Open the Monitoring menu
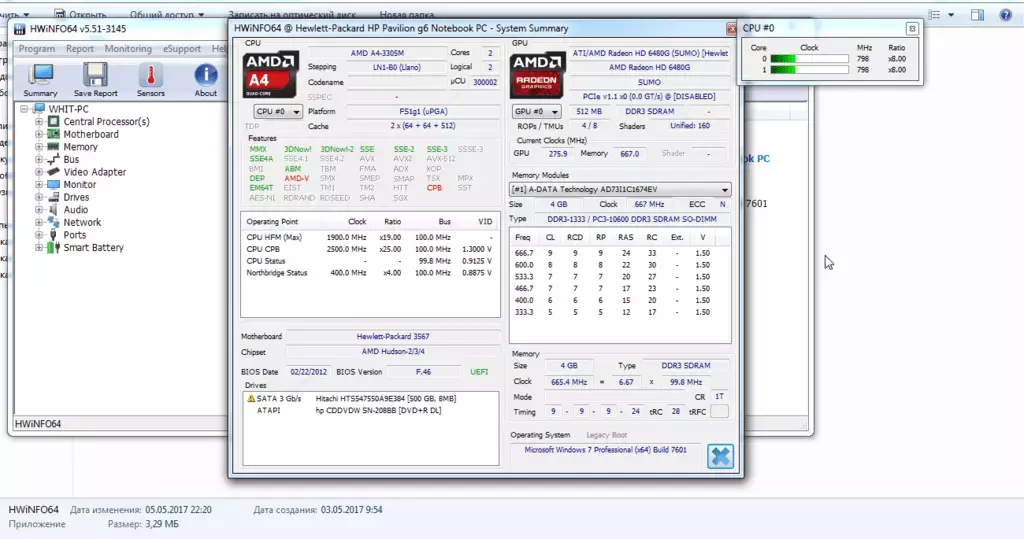 (x=128, y=49)
